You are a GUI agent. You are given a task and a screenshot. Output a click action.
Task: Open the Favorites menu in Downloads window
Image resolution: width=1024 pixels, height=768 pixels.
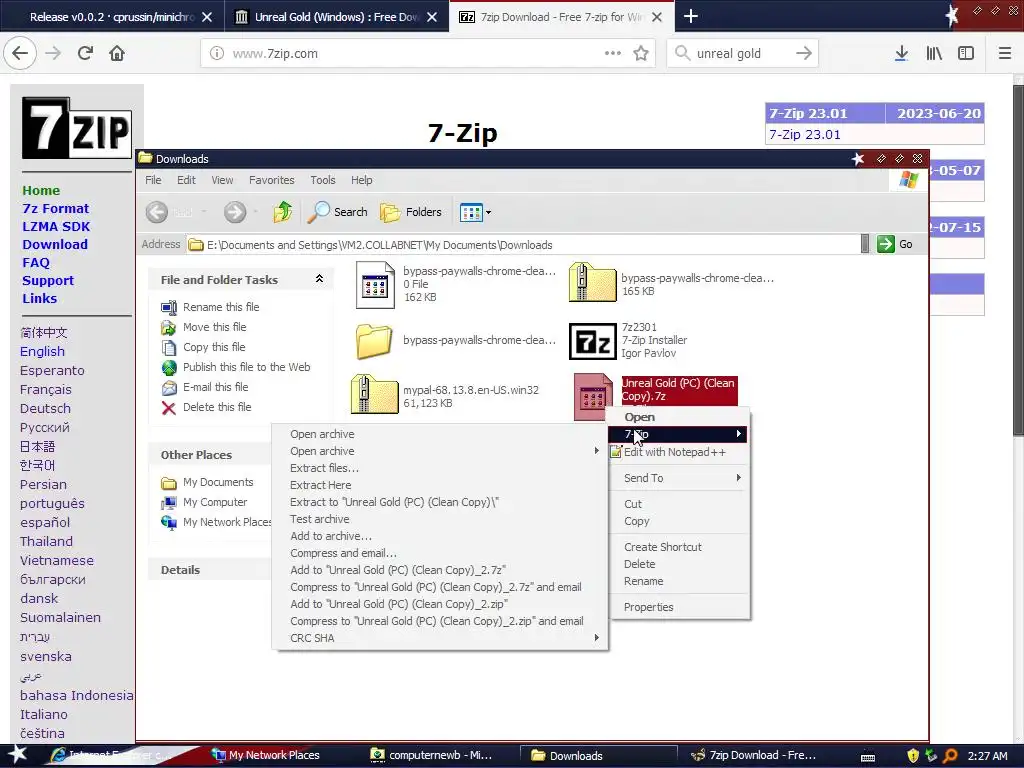(x=271, y=180)
